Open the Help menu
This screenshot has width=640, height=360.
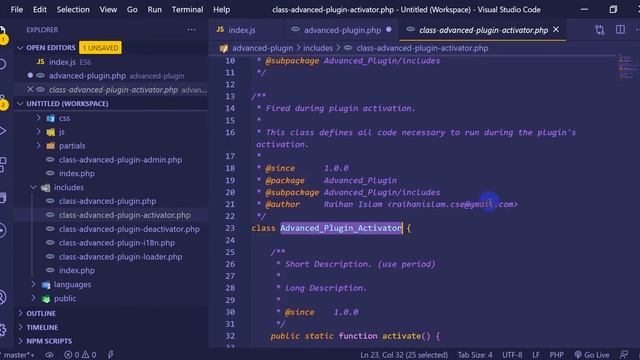(x=221, y=9)
